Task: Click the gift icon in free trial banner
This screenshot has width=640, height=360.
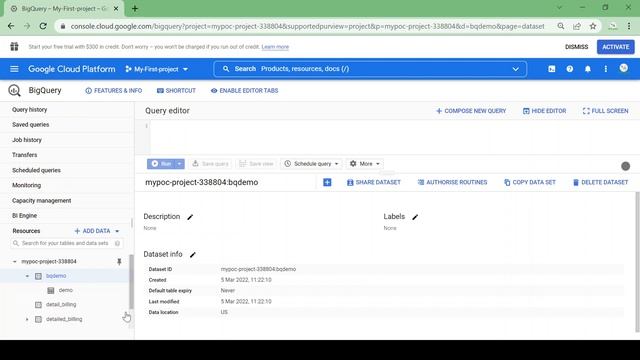Action: coord(14,47)
